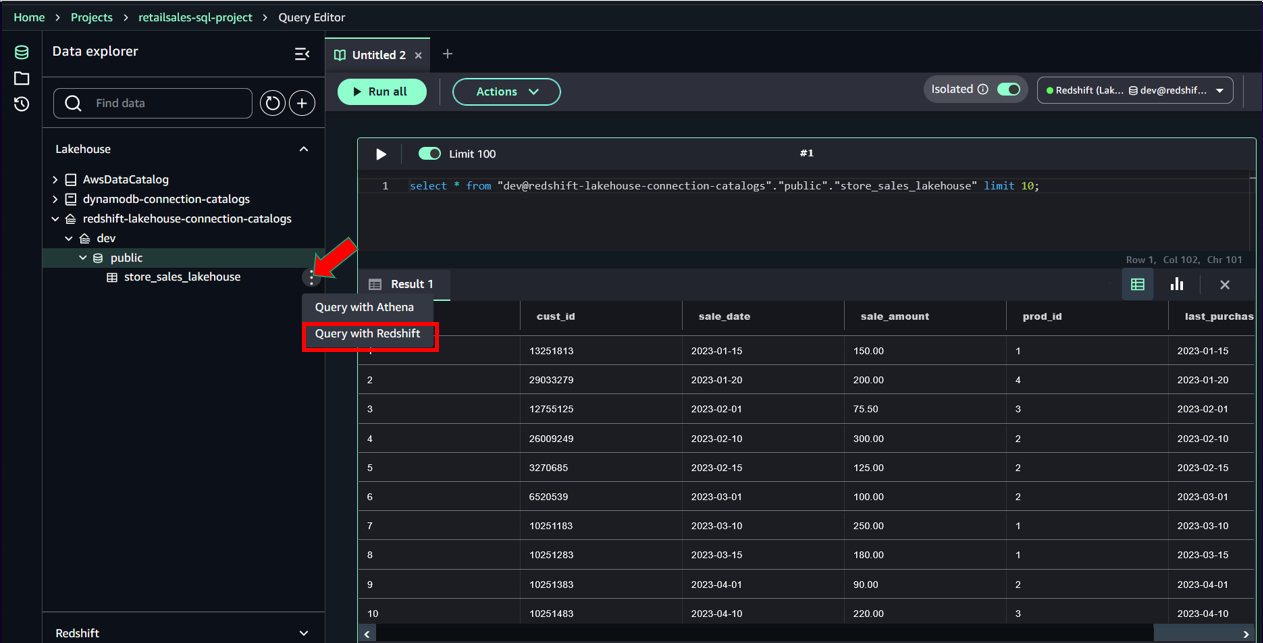Open the Redshift connection dropdown
This screenshot has width=1263, height=643.
[x=1135, y=90]
